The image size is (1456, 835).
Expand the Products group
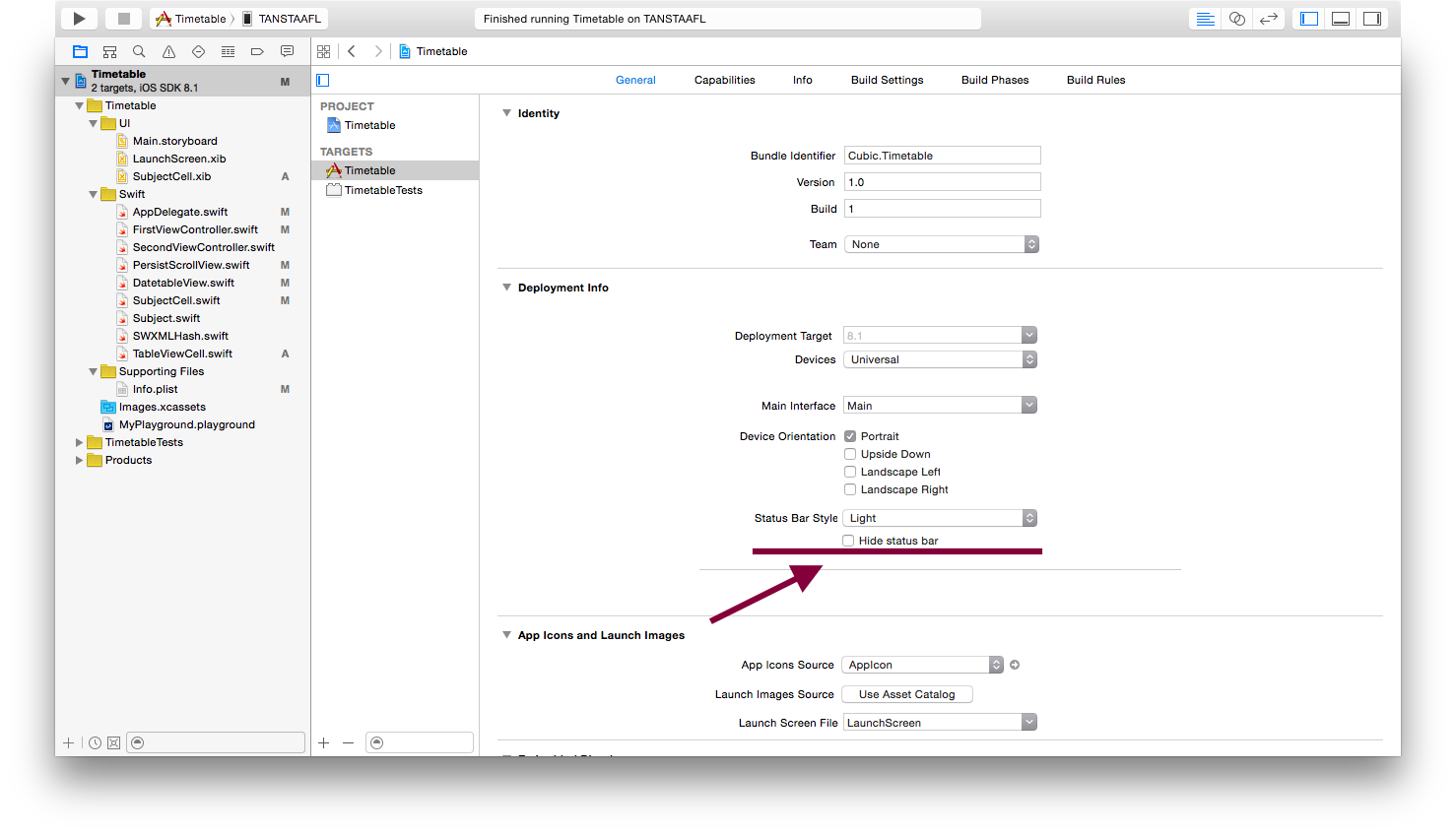(x=80, y=460)
